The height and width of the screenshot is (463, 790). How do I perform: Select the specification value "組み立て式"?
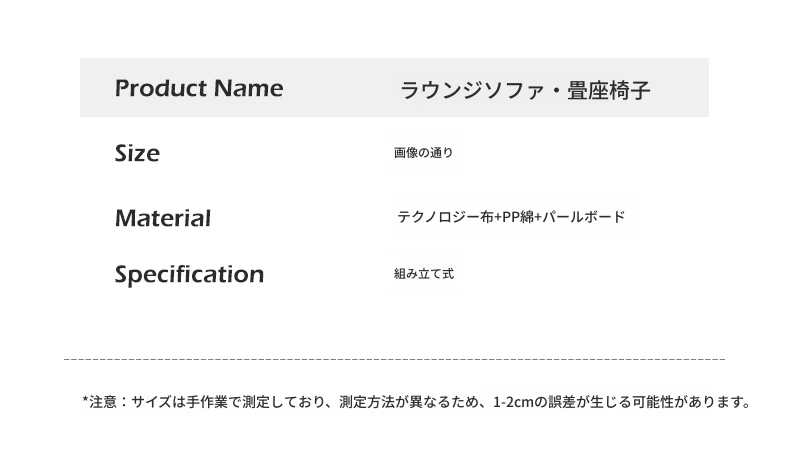coord(424,274)
